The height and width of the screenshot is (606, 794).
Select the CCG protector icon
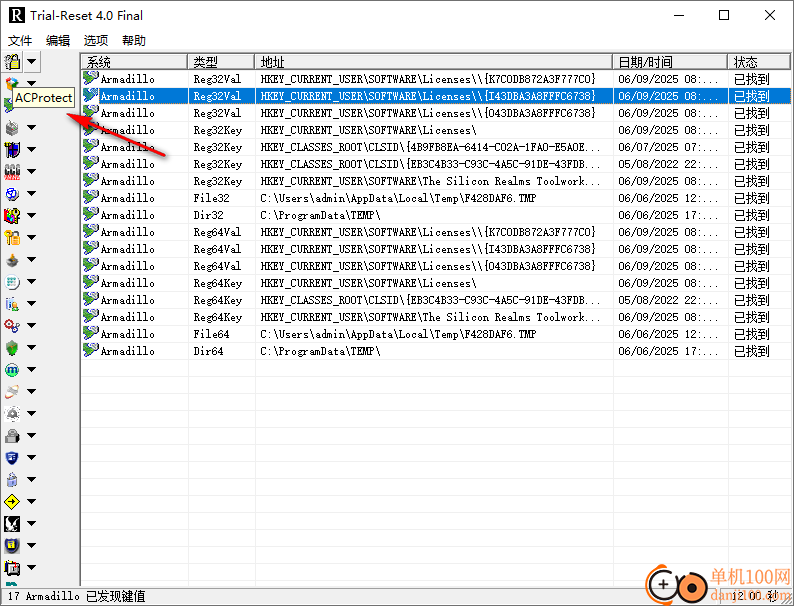[x=12, y=172]
